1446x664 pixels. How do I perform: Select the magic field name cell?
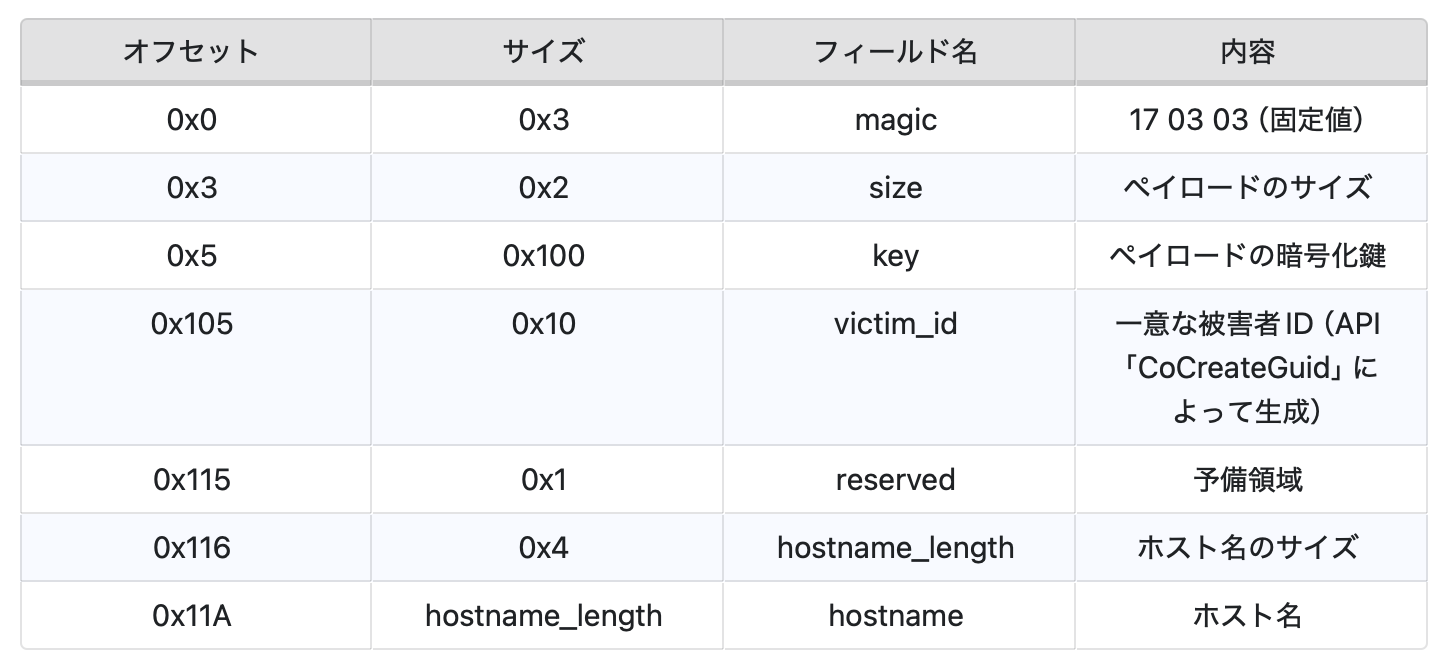tap(895, 120)
